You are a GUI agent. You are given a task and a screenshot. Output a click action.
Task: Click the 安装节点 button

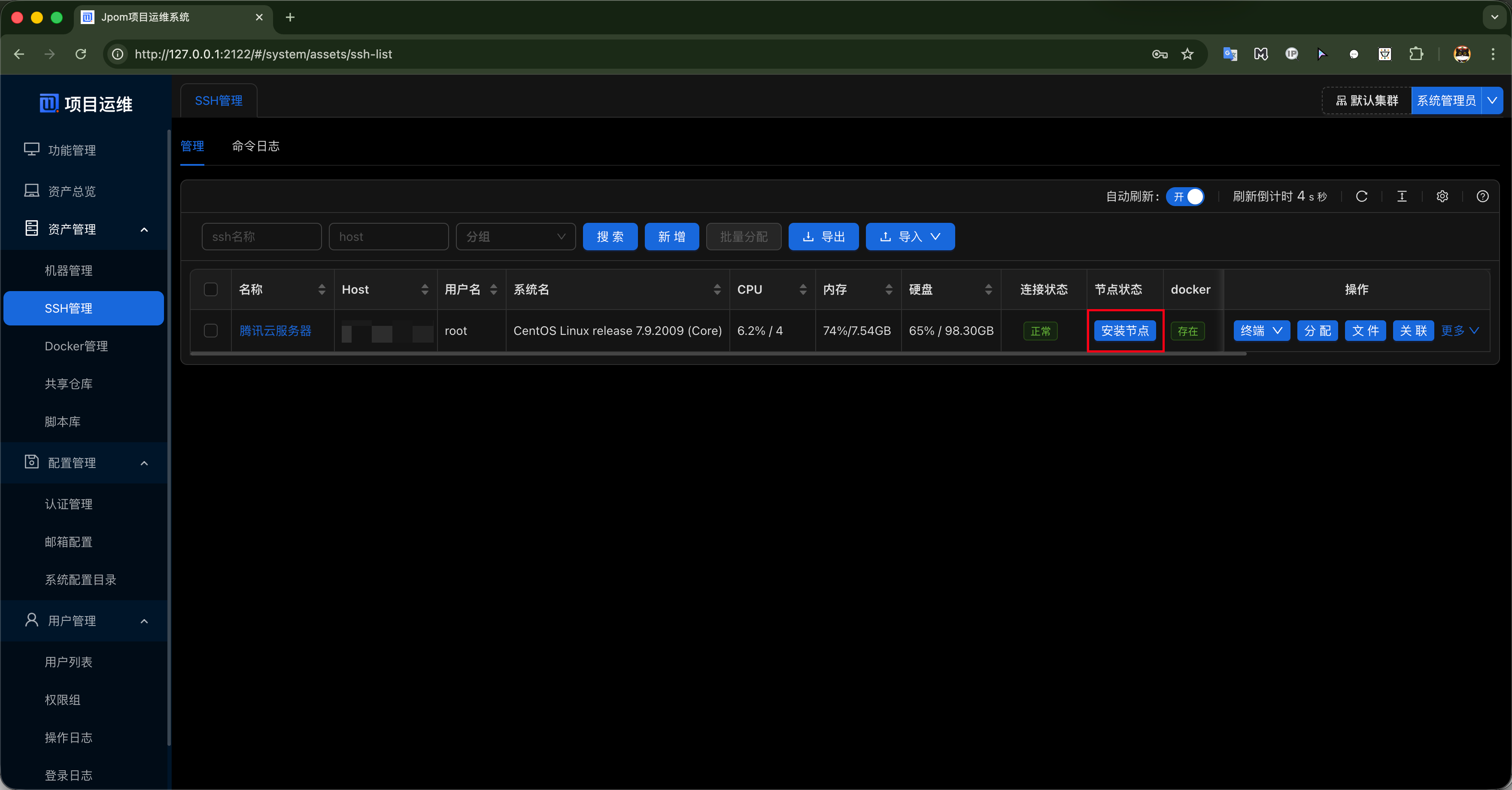[1124, 331]
